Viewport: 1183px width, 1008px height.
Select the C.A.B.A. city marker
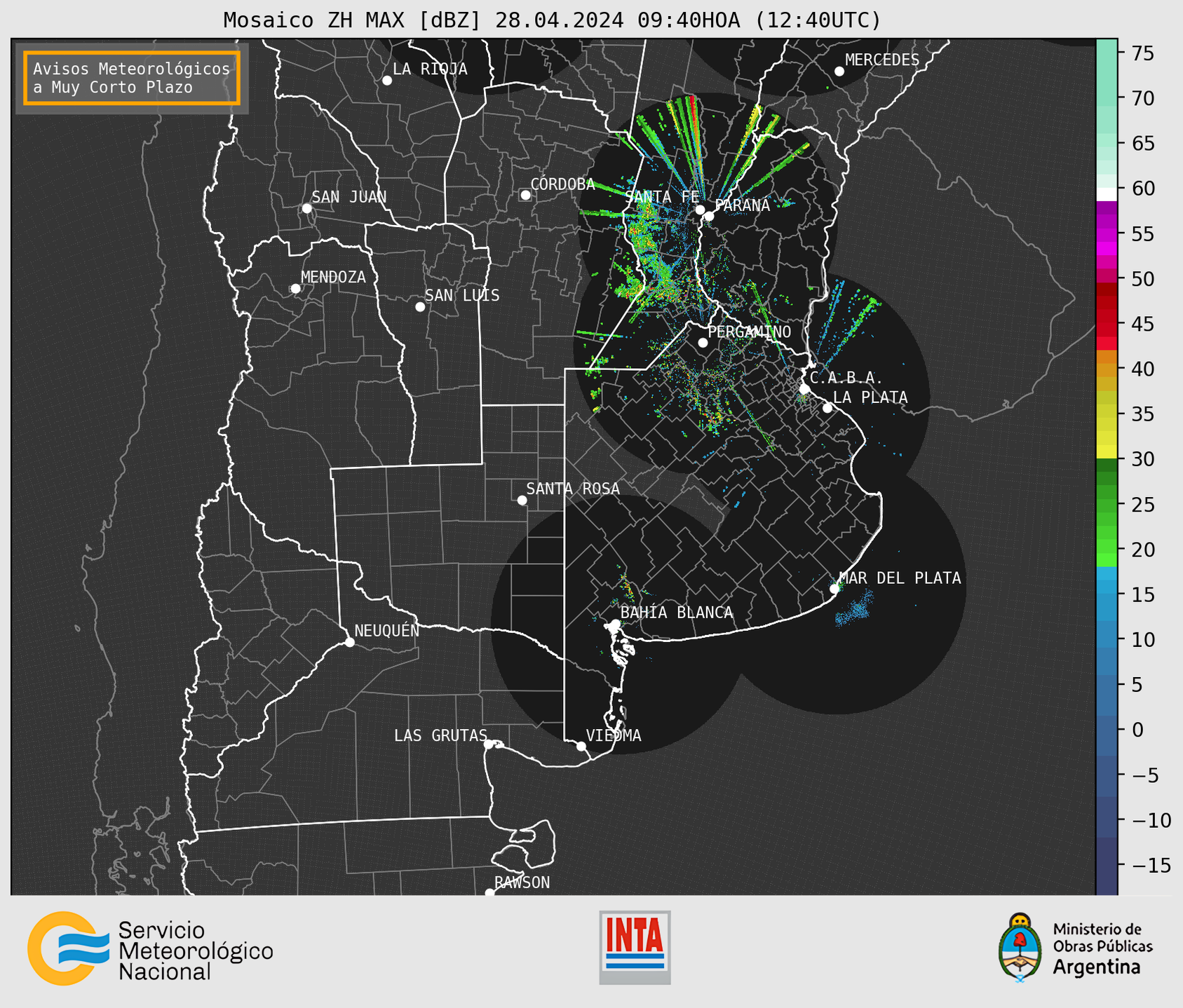tap(805, 389)
